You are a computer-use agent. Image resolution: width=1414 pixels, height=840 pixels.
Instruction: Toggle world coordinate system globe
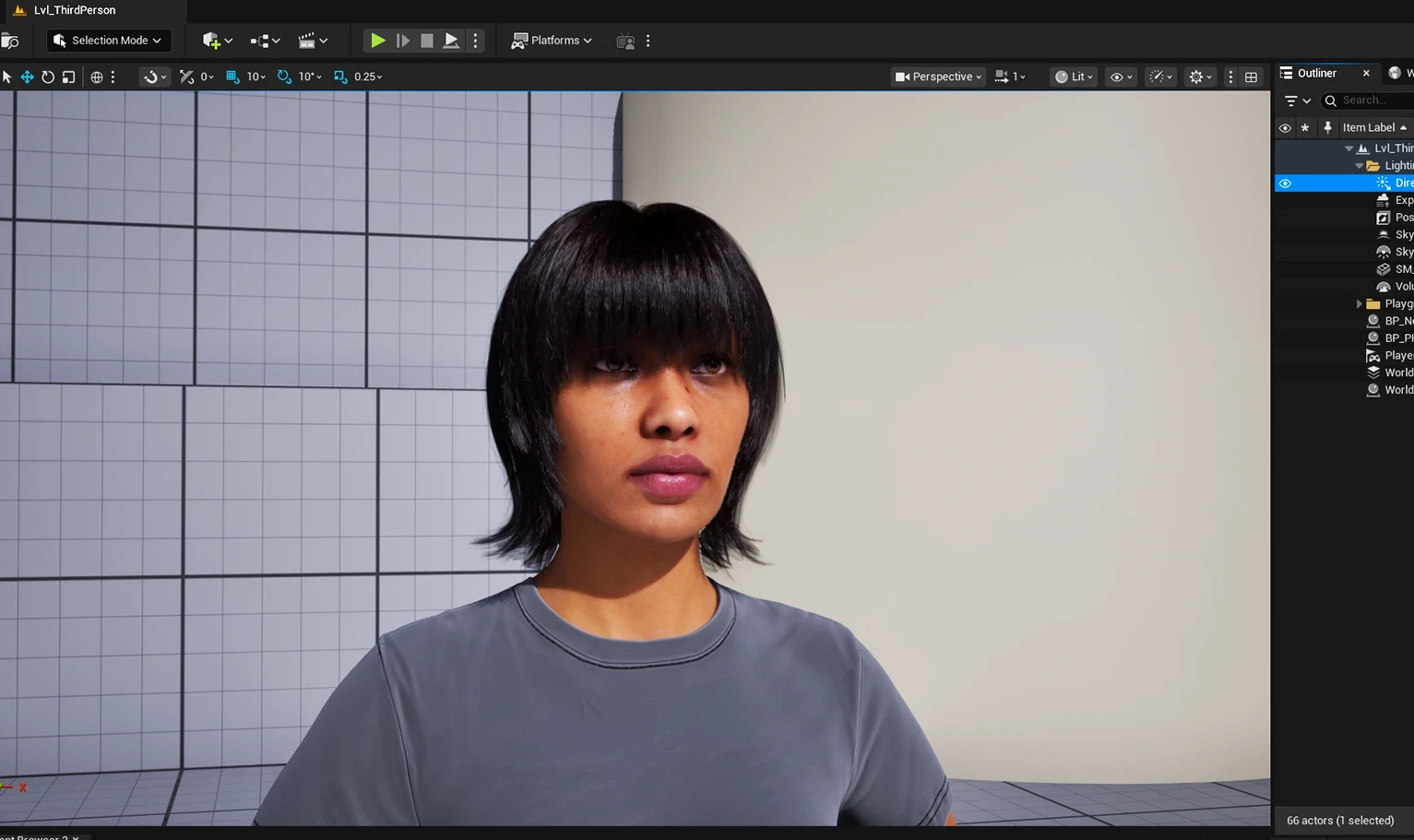pos(97,77)
